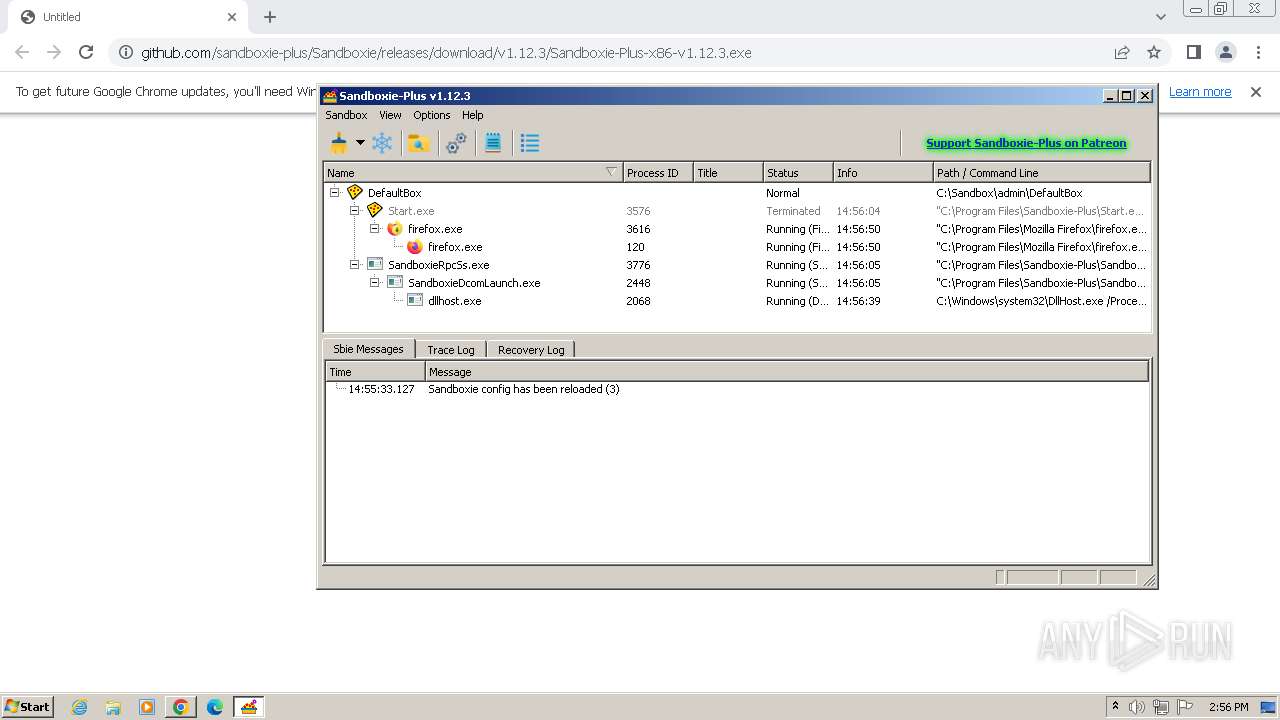Click the parent firefox.exe process icon
This screenshot has width=1280, height=720.
tap(395, 229)
